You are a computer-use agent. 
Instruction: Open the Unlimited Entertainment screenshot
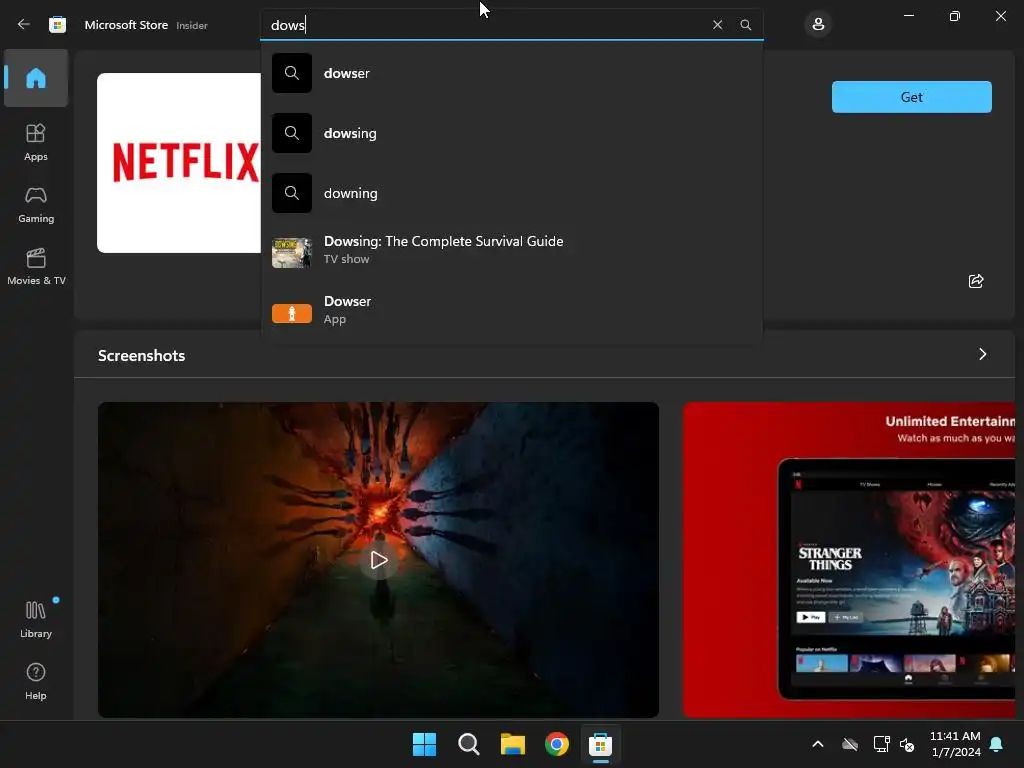tap(849, 560)
